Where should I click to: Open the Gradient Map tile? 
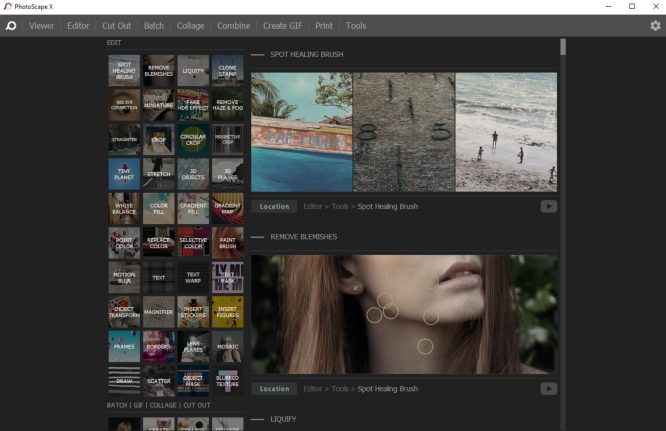click(x=228, y=208)
